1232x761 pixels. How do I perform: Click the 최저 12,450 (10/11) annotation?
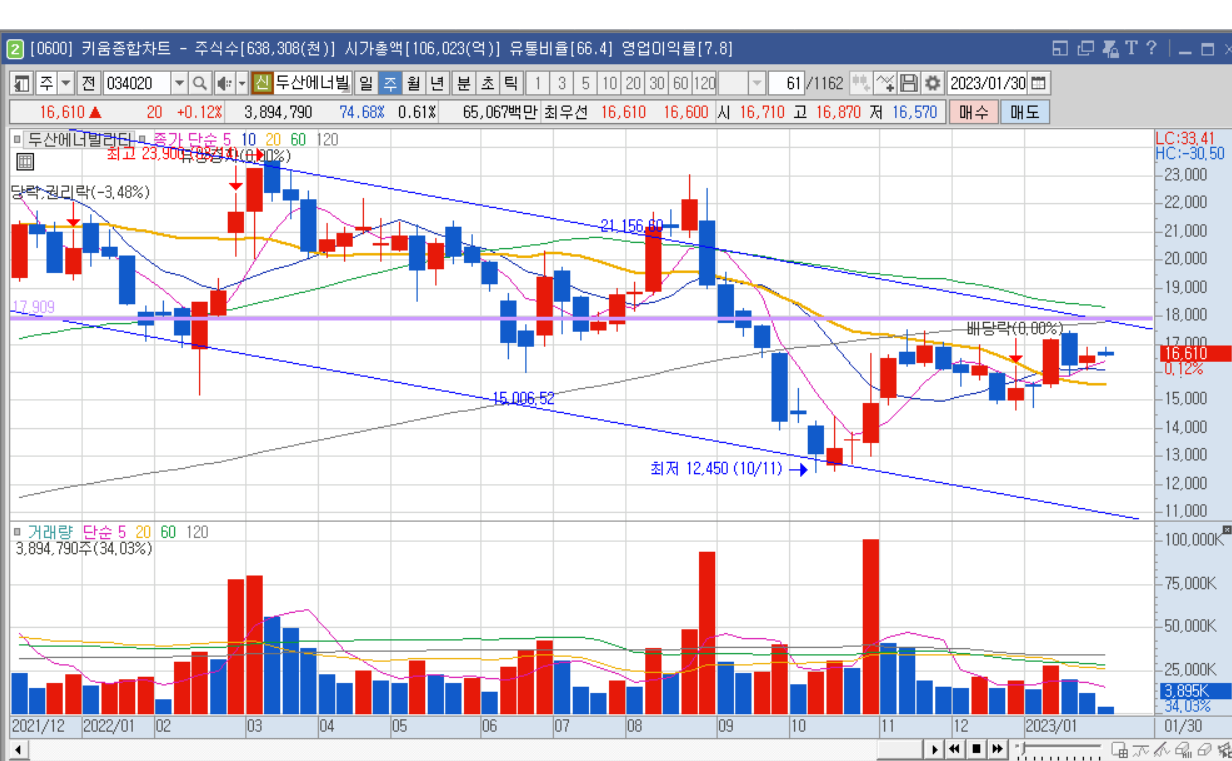pos(716,468)
